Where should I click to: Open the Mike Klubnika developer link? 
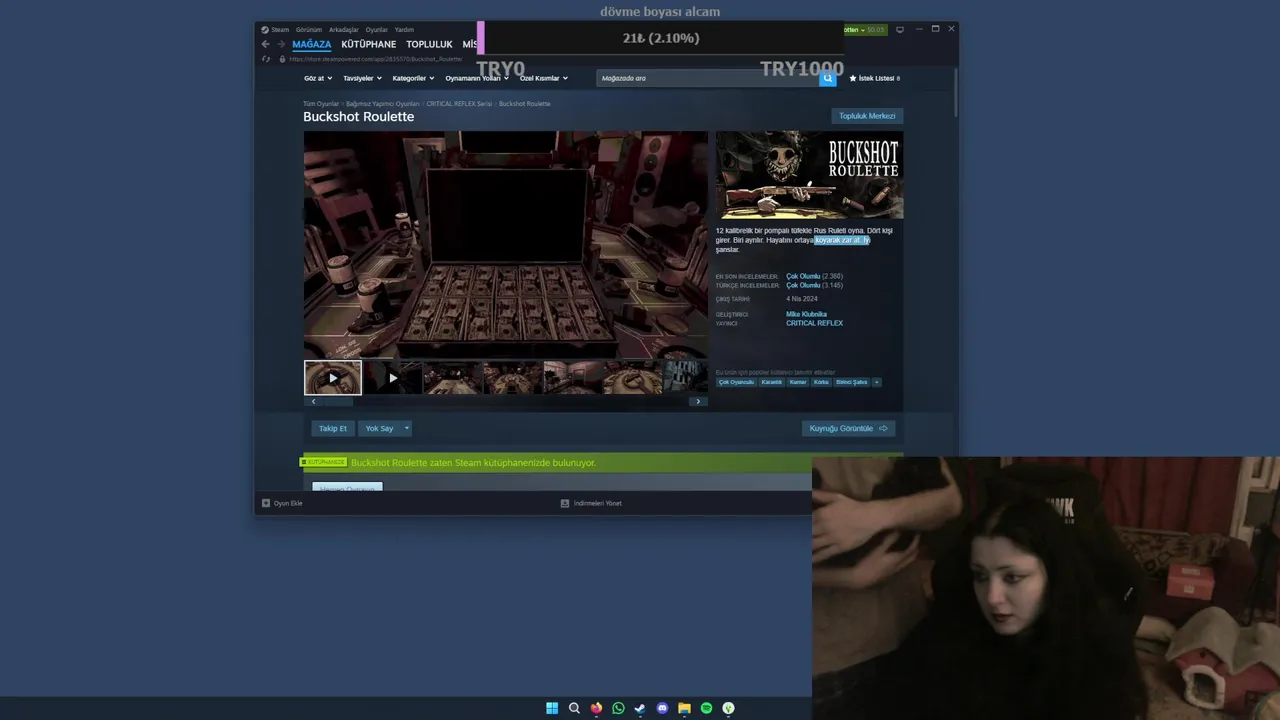click(806, 314)
